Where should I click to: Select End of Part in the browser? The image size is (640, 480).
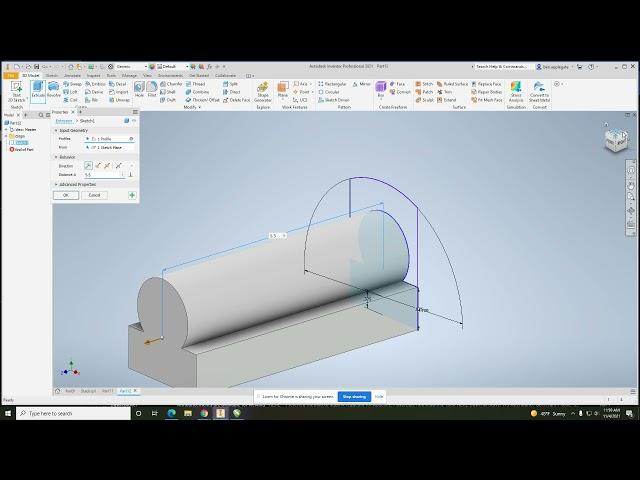click(22, 149)
